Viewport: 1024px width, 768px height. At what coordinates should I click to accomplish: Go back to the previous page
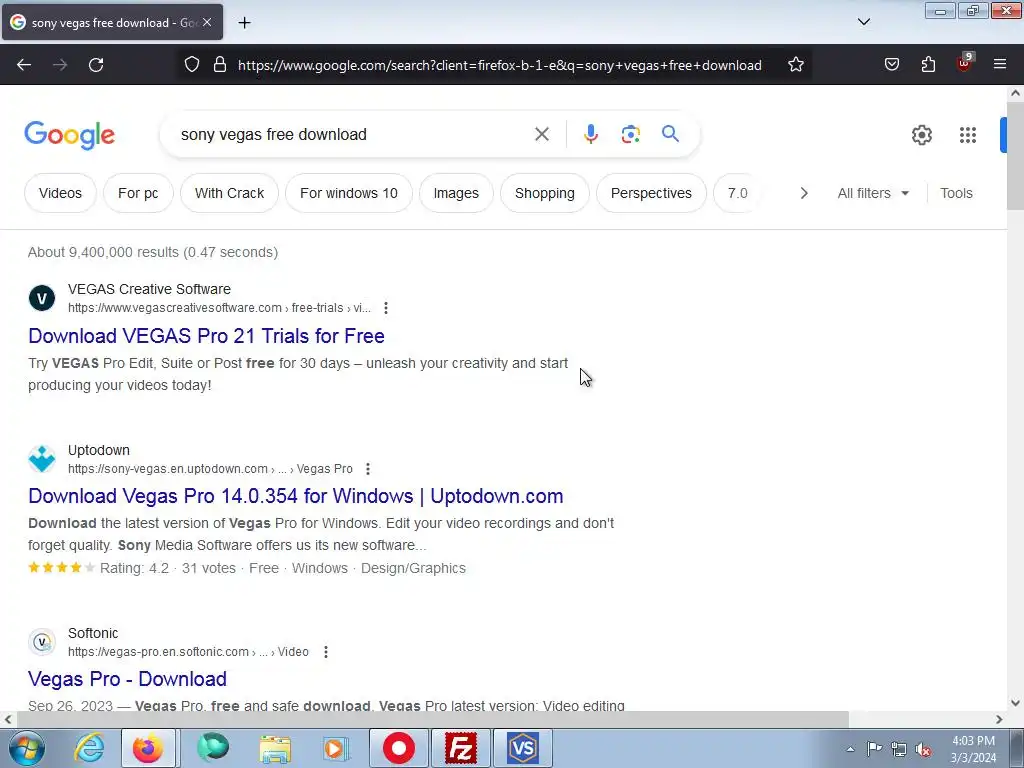(24, 65)
